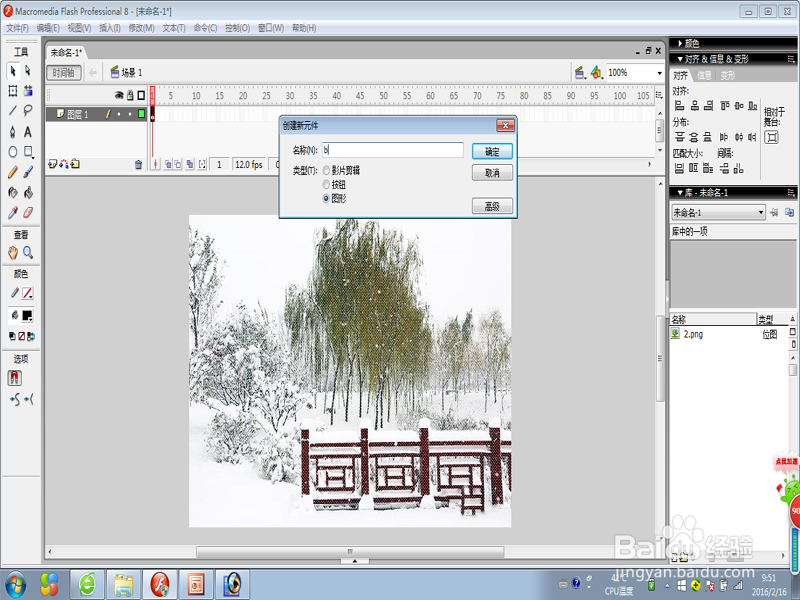Select the Free Transform tool

[x=13, y=91]
